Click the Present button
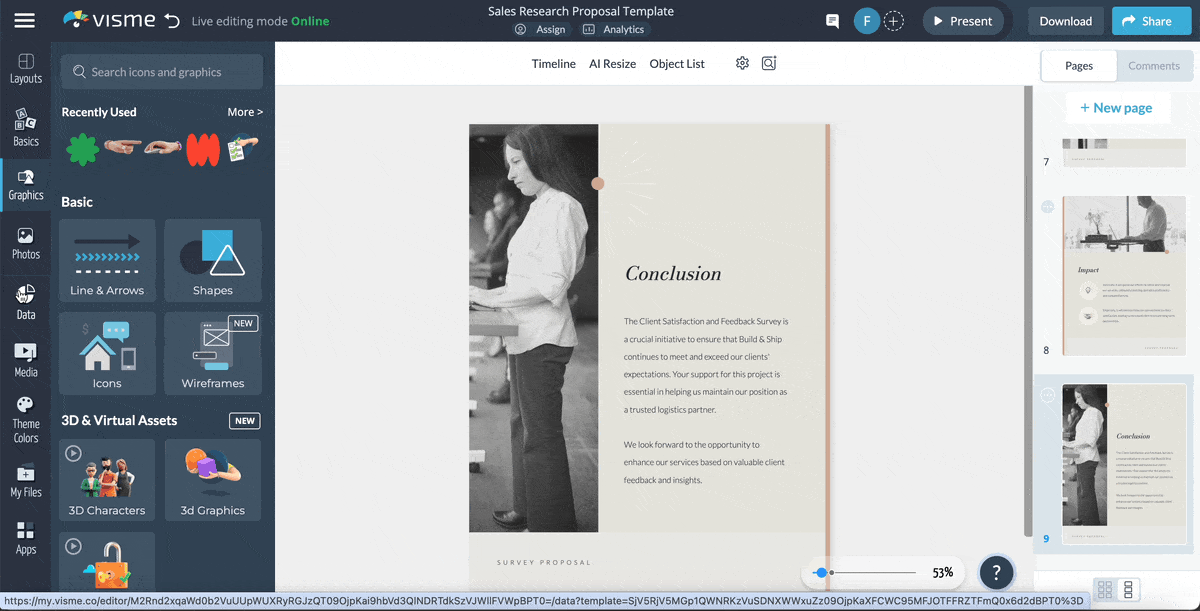 coord(960,21)
